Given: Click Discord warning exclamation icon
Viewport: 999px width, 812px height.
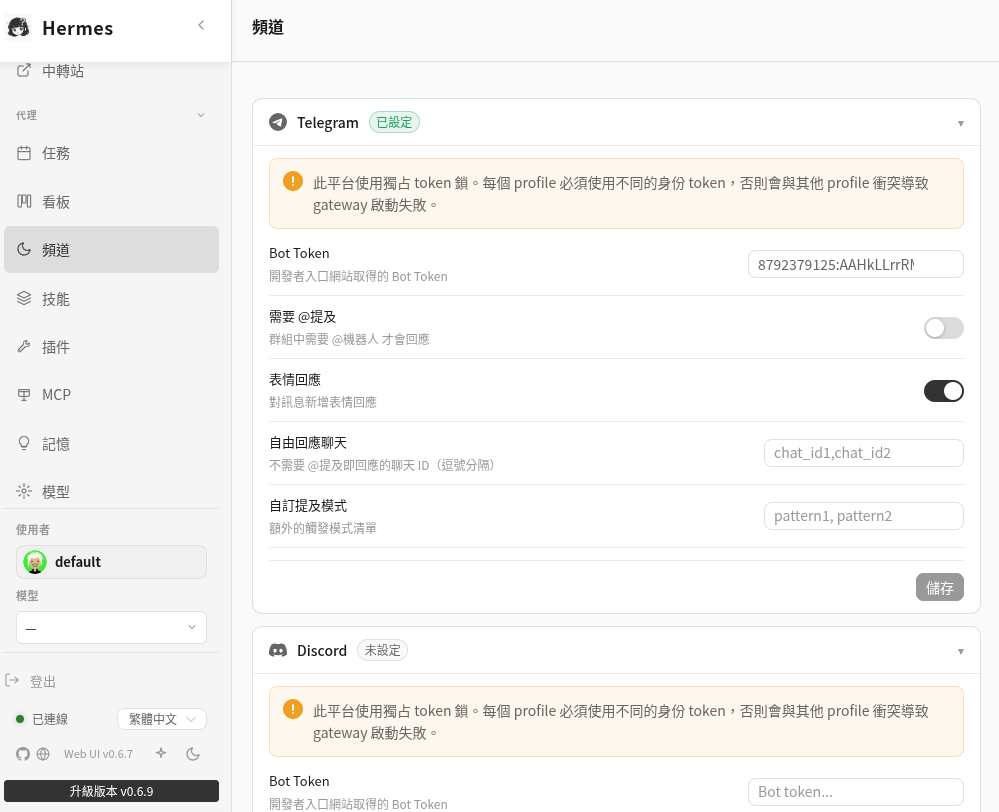Looking at the screenshot, I should tap(293, 709).
